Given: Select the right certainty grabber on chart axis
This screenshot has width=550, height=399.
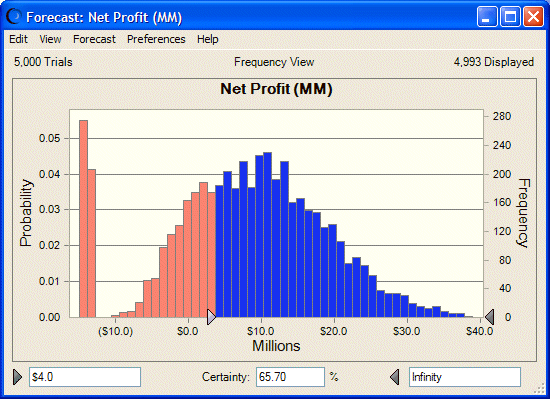Looking at the screenshot, I should [489, 317].
